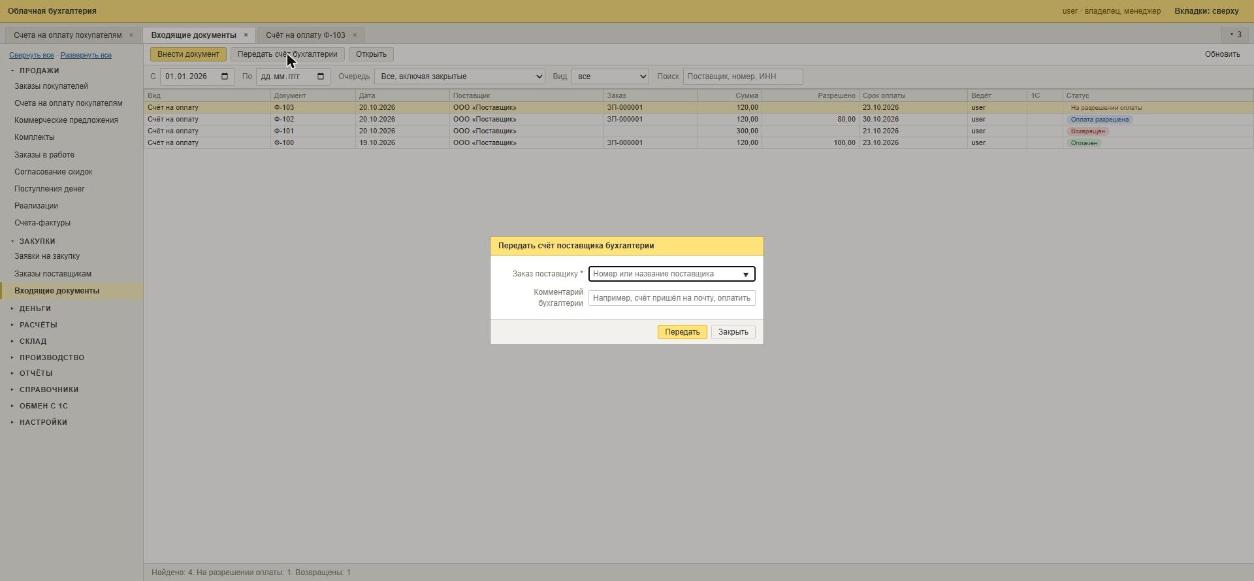Screen dimensions: 1254x581
Task: Close the Счета на оплату покупателям tab
Action: [x=131, y=35]
